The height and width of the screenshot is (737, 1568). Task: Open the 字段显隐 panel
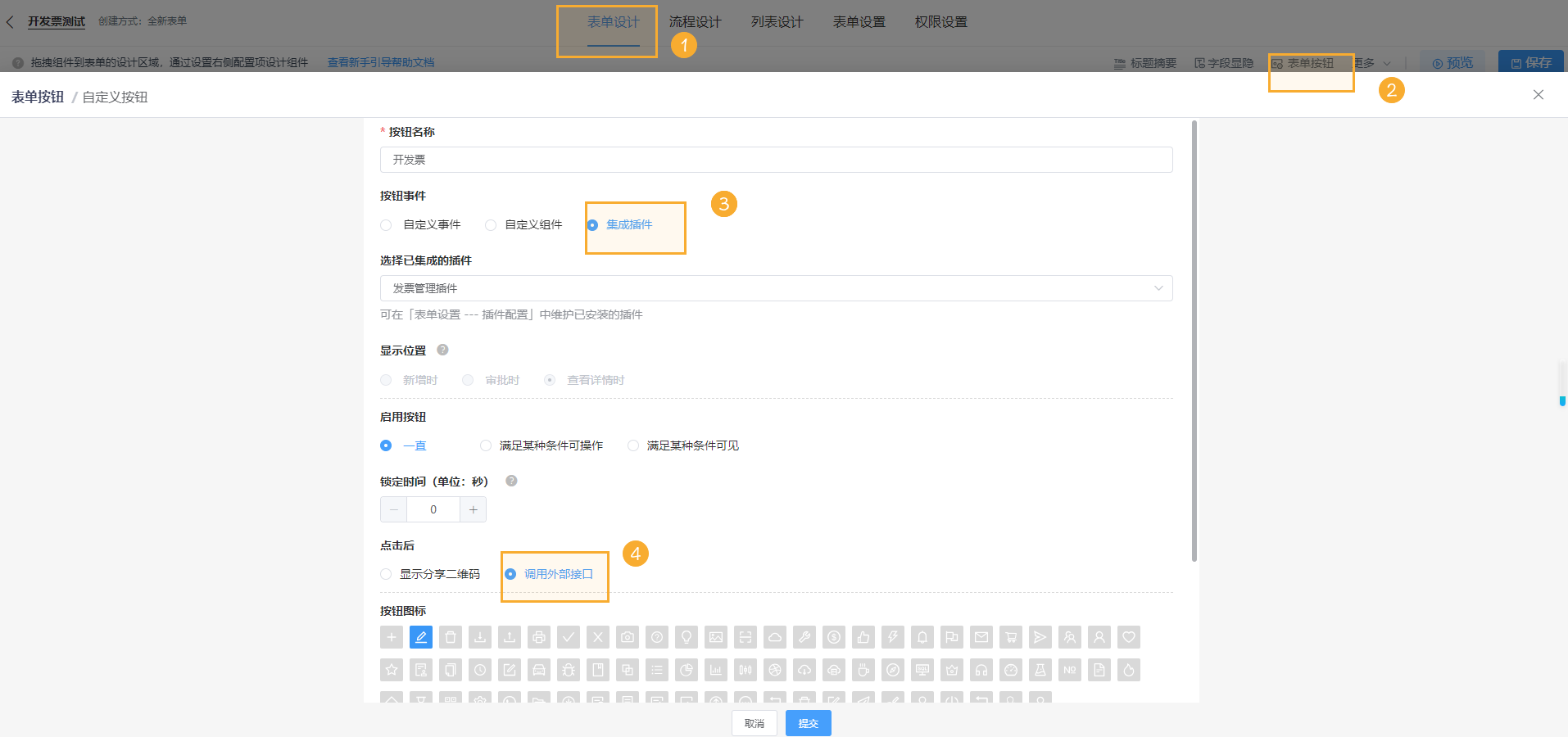point(1223,62)
